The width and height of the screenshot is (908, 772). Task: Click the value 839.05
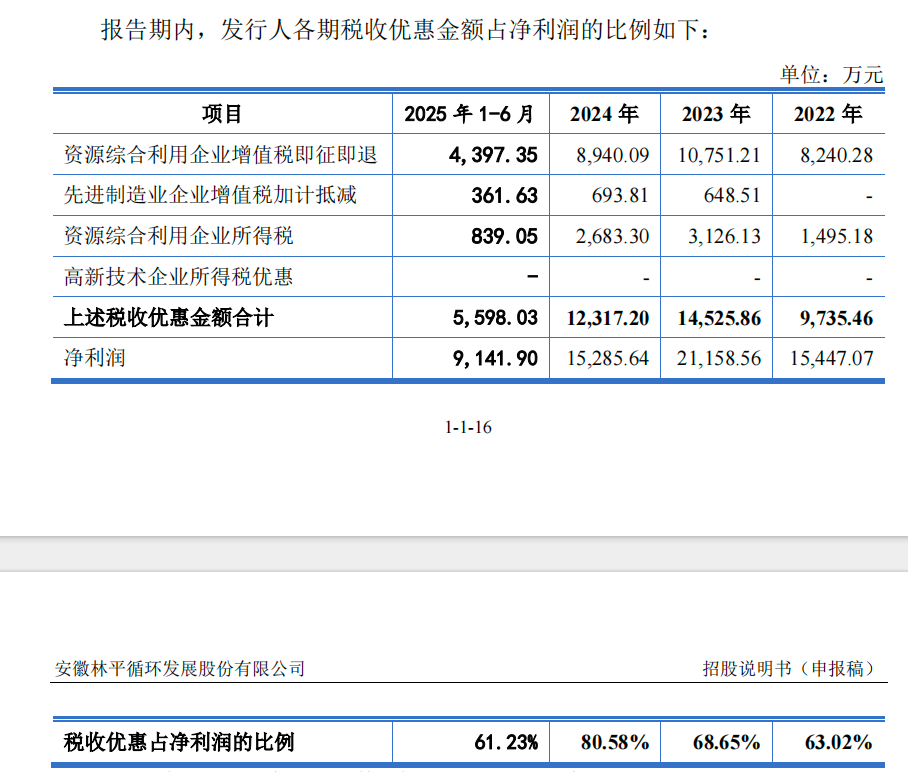tap(504, 236)
